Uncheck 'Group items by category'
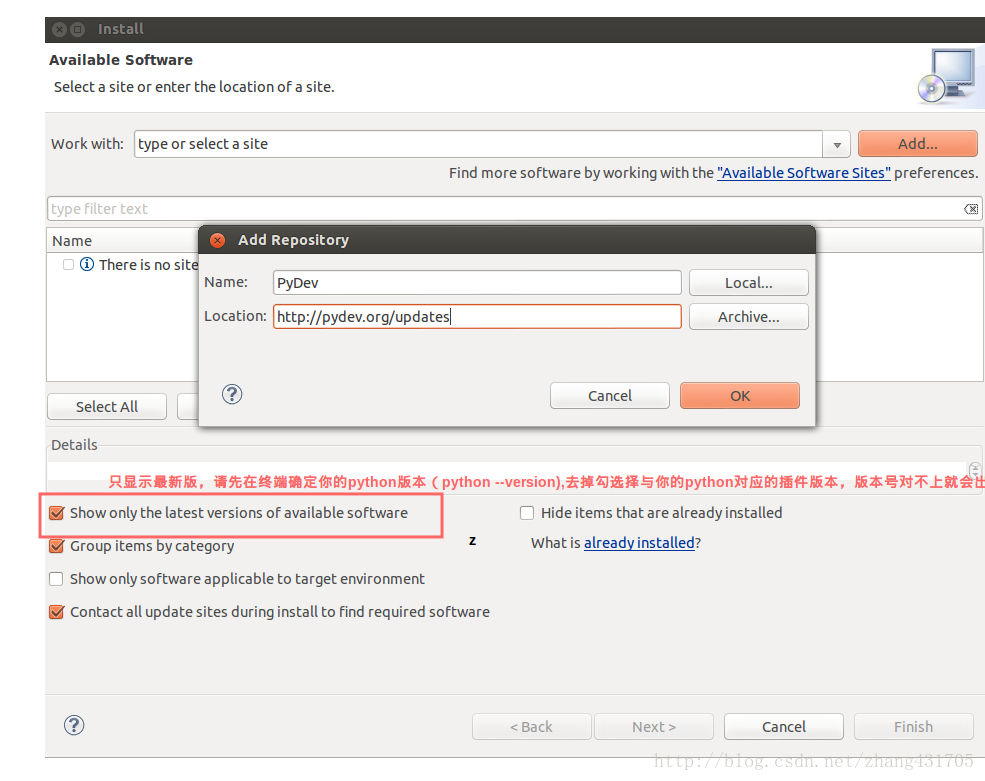The image size is (985, 781). (x=57, y=546)
